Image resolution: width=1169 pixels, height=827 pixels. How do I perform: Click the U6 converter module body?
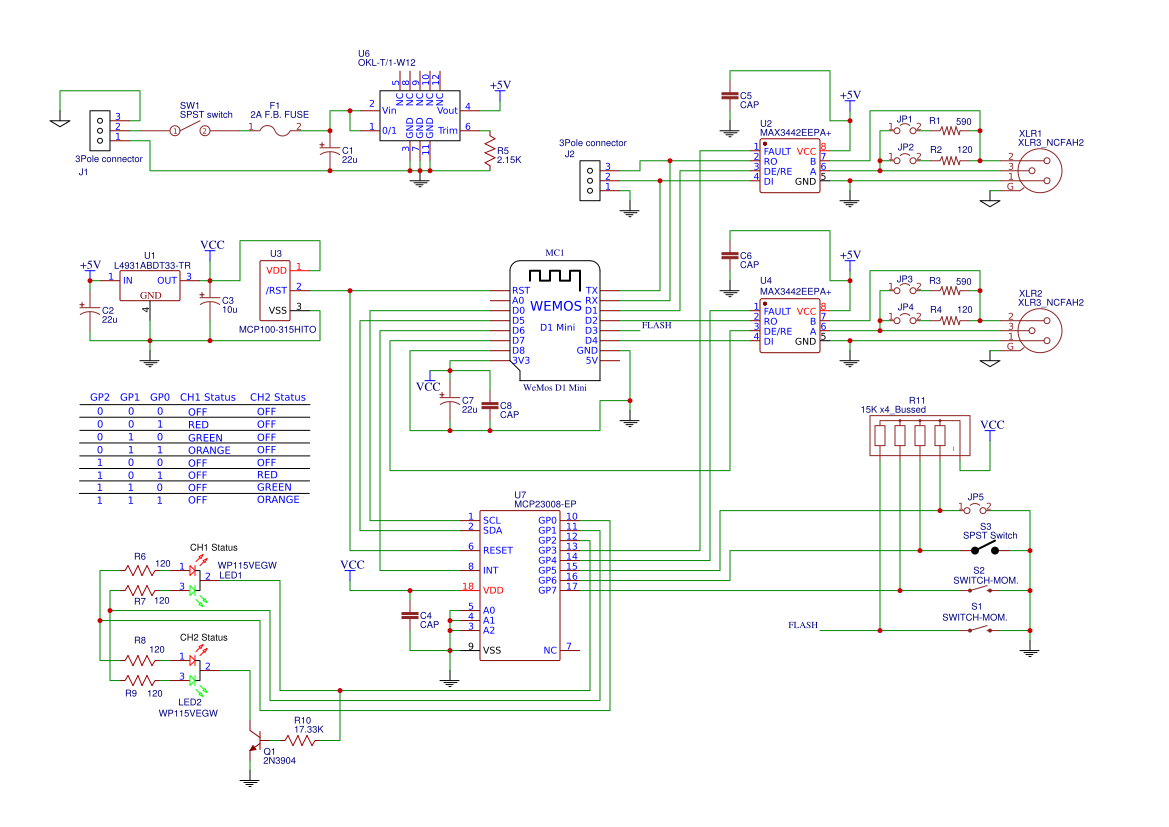(x=420, y=114)
